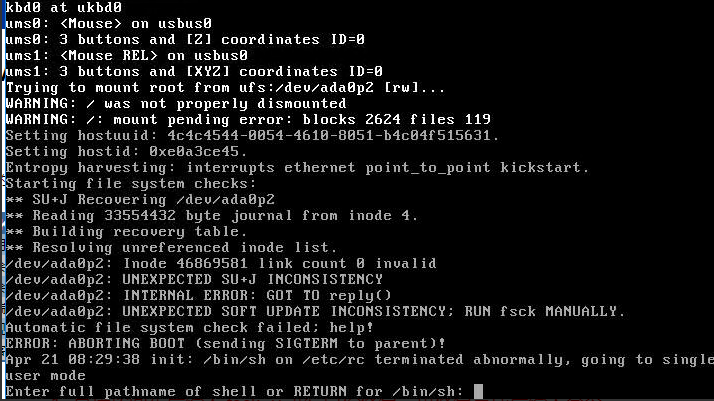The image size is (714, 401).
Task: Click the hostuuid value 4c4c4544-0054-4610
Action: [333, 135]
